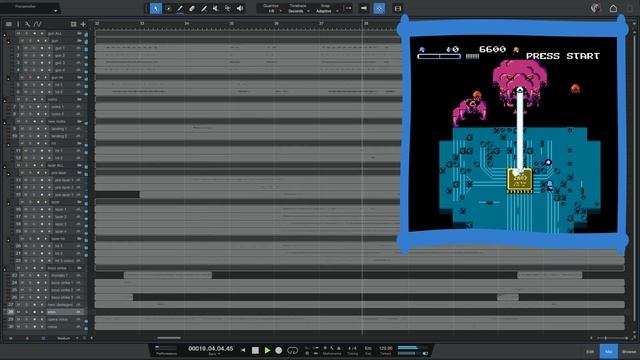
Task: Select the Bend tool
Action: [x=228, y=9]
